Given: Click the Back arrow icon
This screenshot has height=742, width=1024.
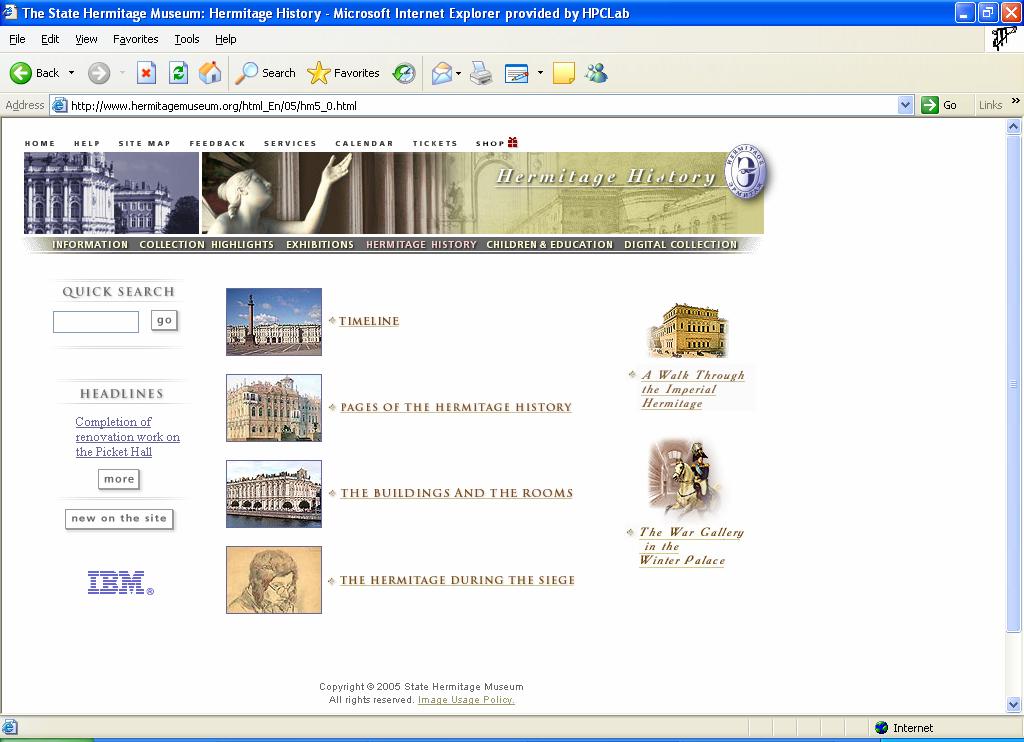Looking at the screenshot, I should click(x=21, y=73).
